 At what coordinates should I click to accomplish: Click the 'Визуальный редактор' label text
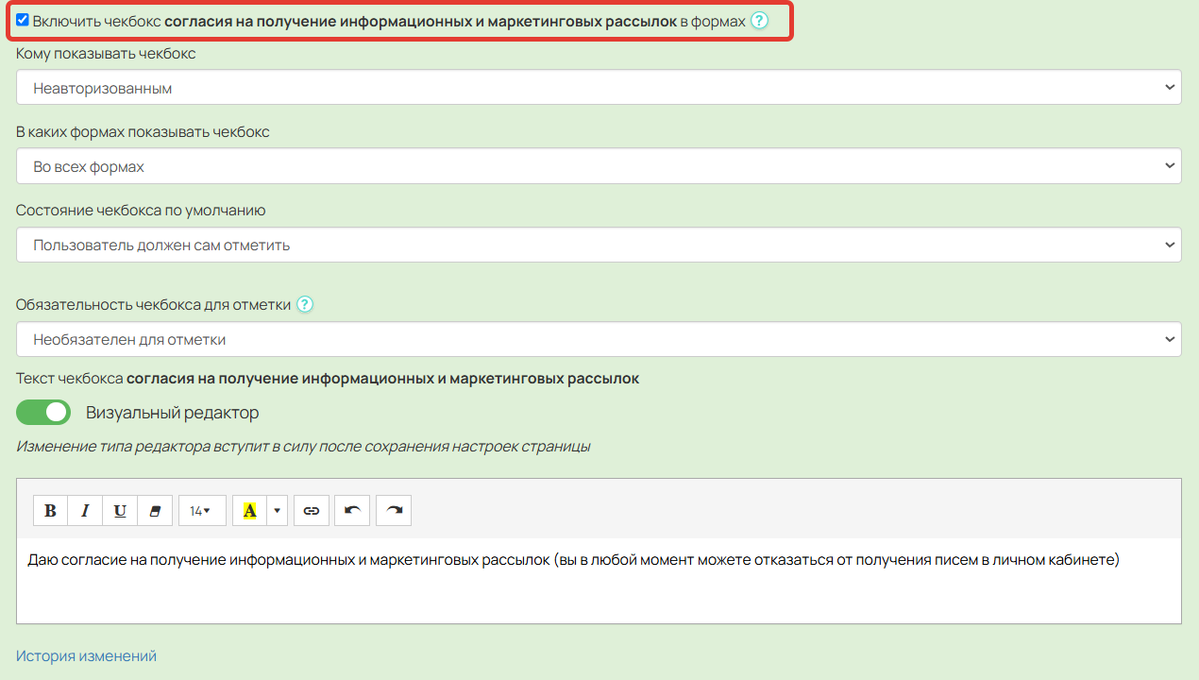pyautogui.click(x=172, y=412)
